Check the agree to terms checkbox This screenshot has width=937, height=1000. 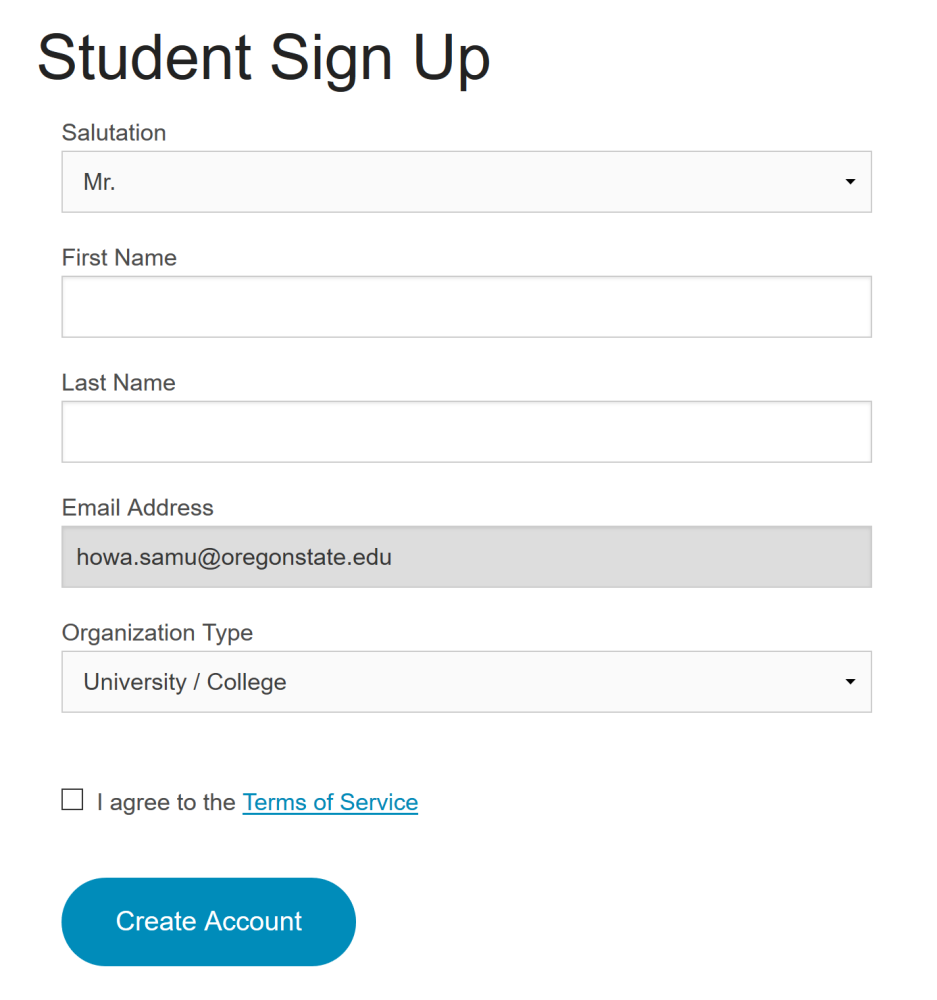(72, 800)
